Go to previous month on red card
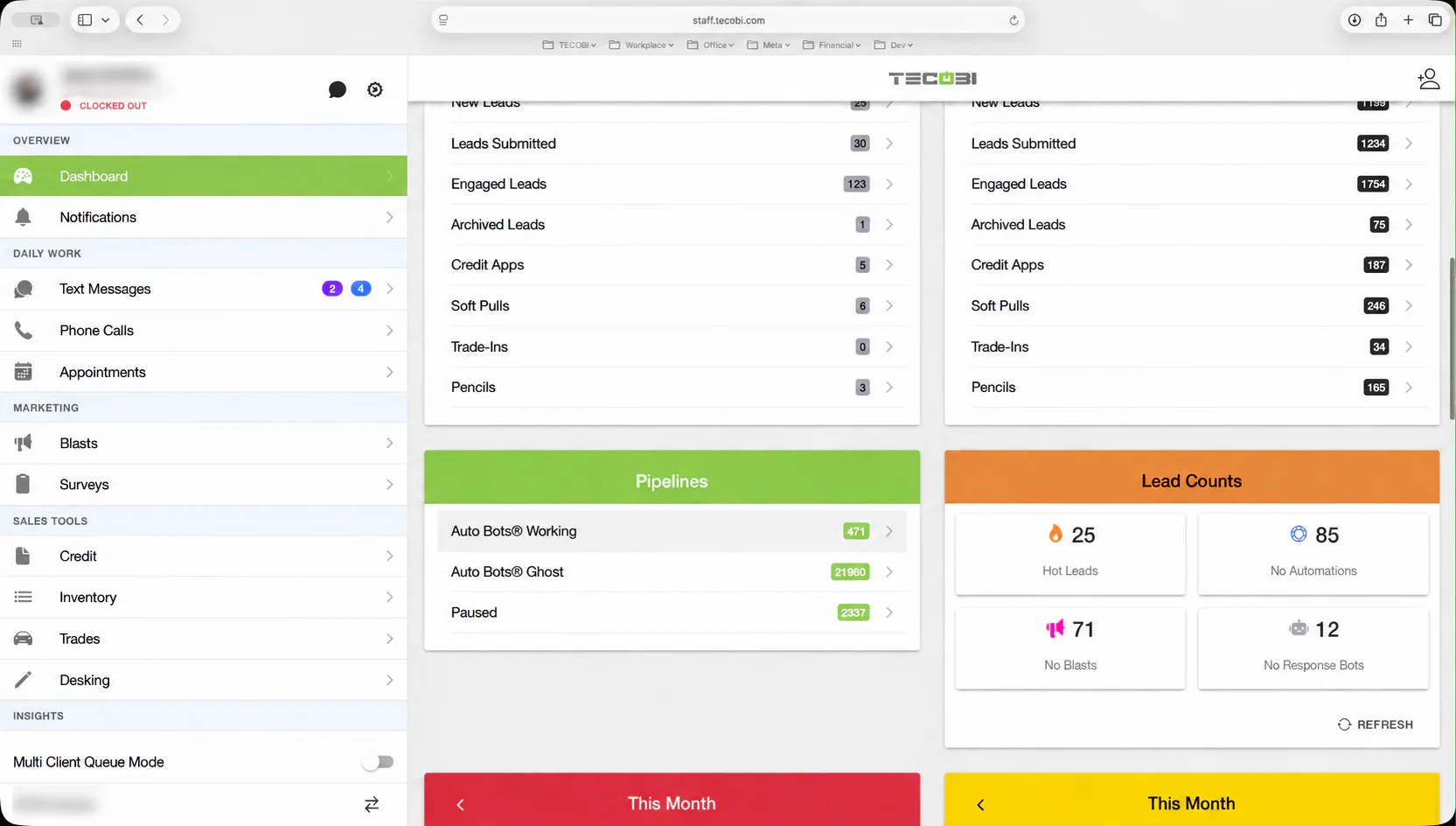 461,805
